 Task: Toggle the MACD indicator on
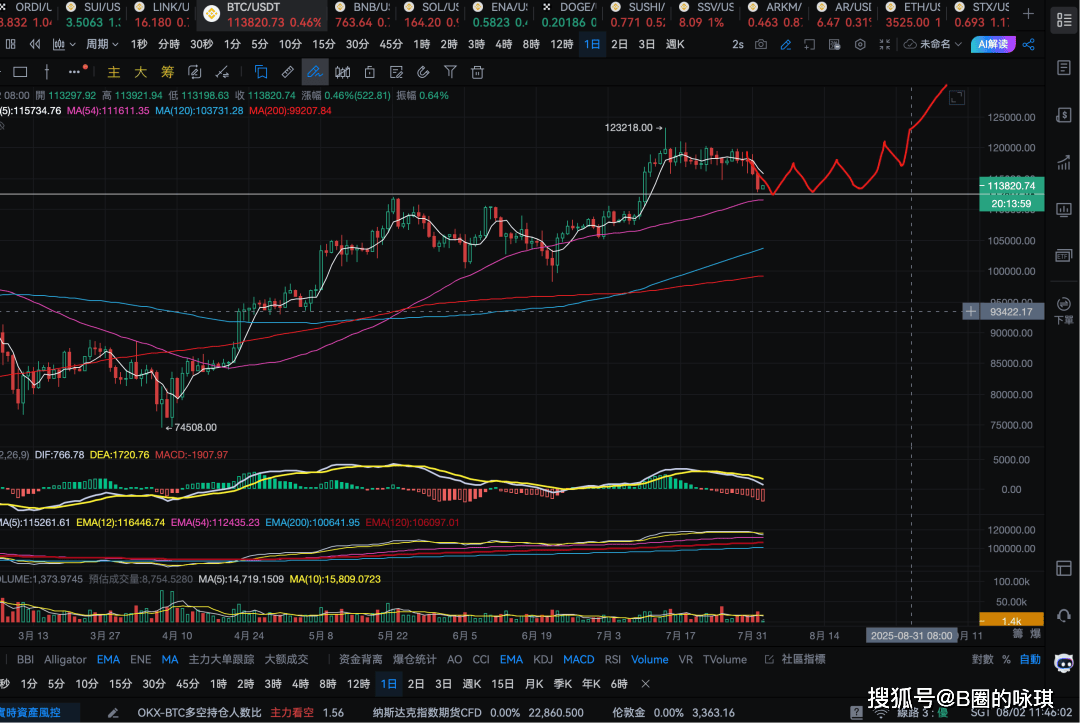click(x=578, y=659)
